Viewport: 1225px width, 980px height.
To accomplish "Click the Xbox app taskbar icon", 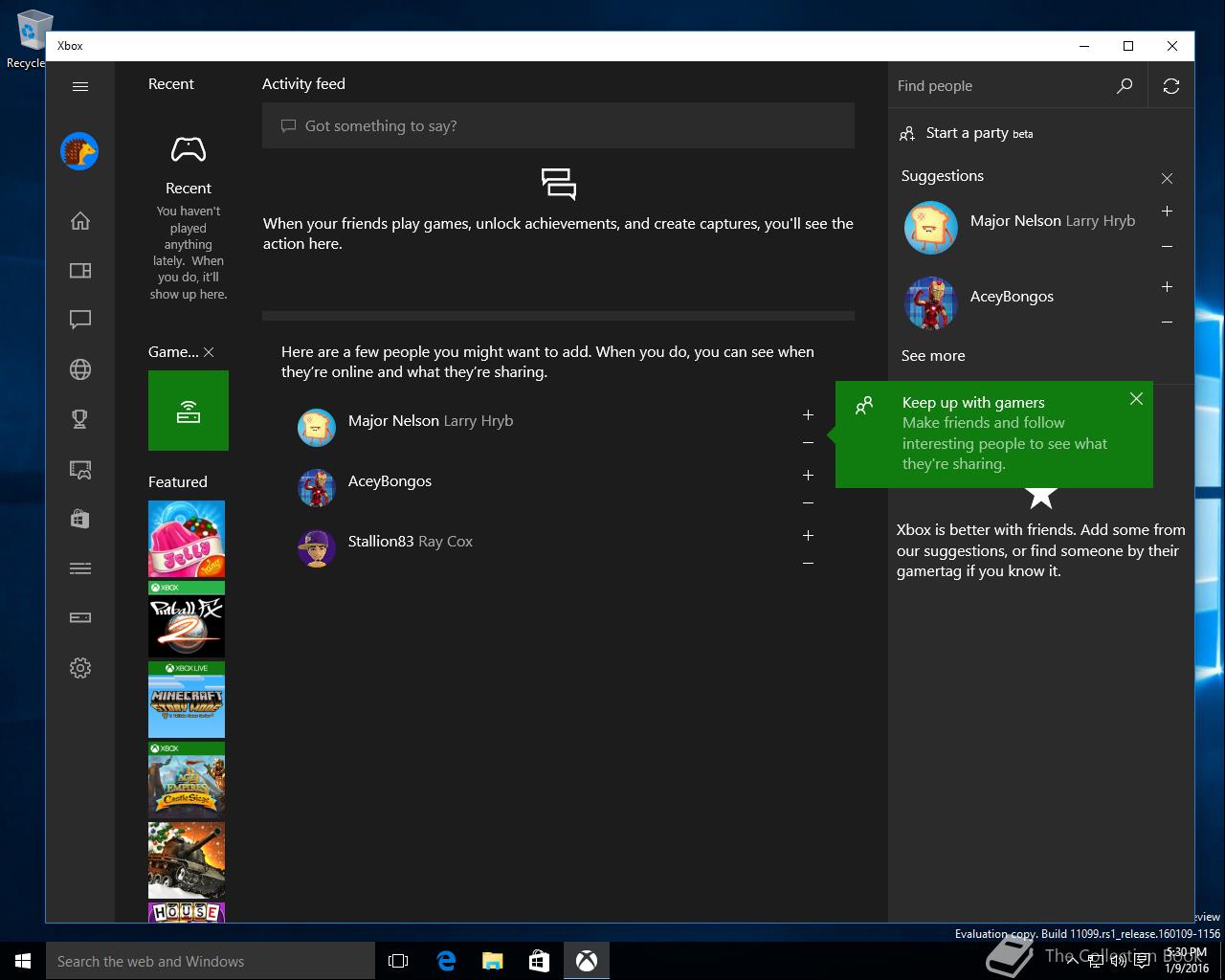I will coord(586,961).
